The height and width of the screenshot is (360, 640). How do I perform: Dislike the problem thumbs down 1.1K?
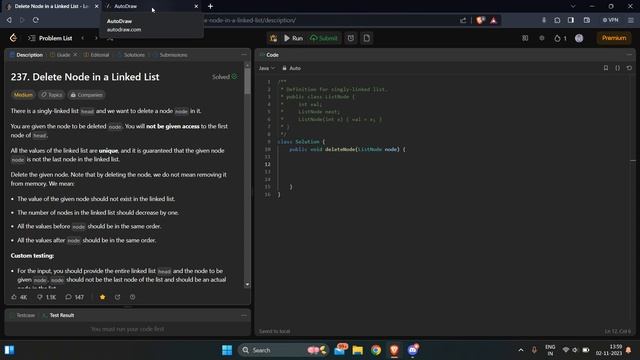[x=46, y=297]
